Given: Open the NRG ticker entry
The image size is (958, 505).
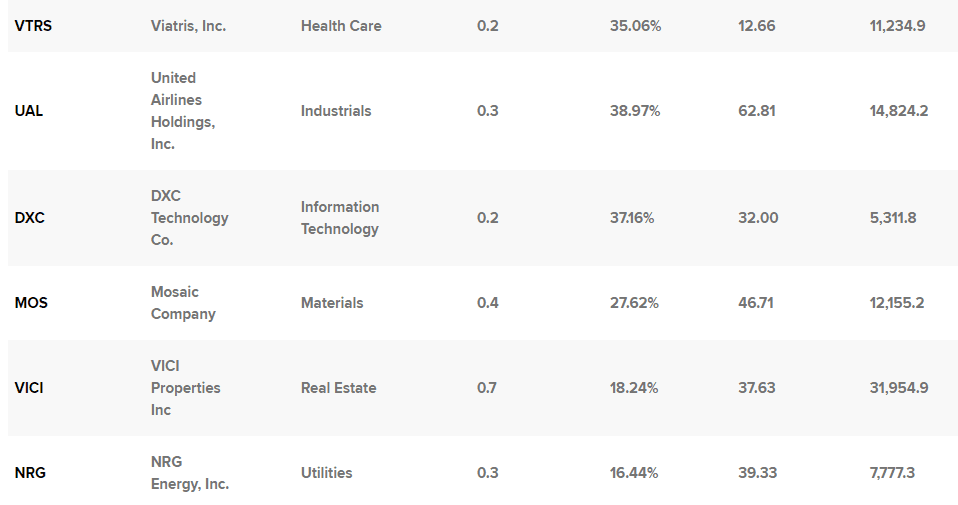Looking at the screenshot, I should (x=30, y=473).
